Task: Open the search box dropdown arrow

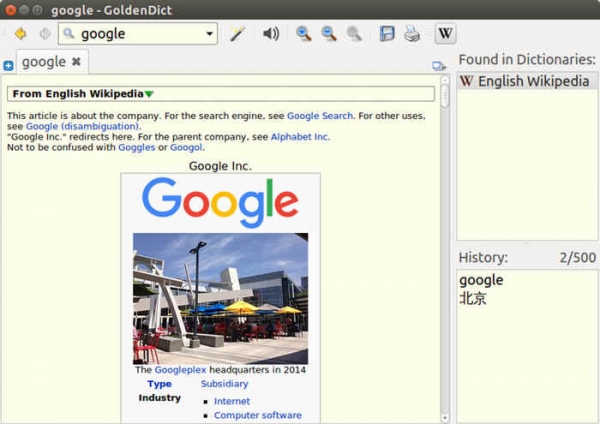Action: 209,34
